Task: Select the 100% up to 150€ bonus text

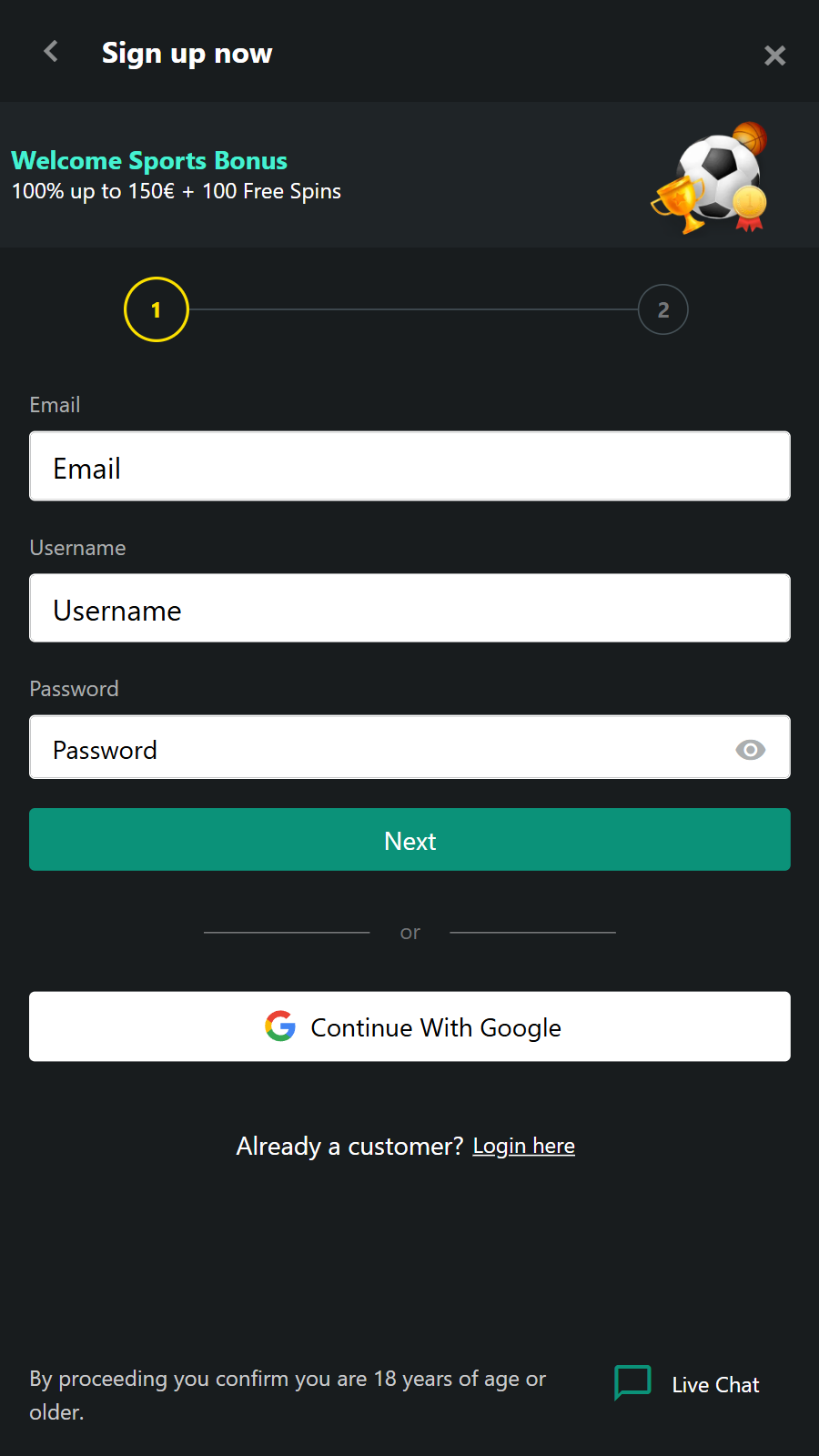Action: [177, 192]
